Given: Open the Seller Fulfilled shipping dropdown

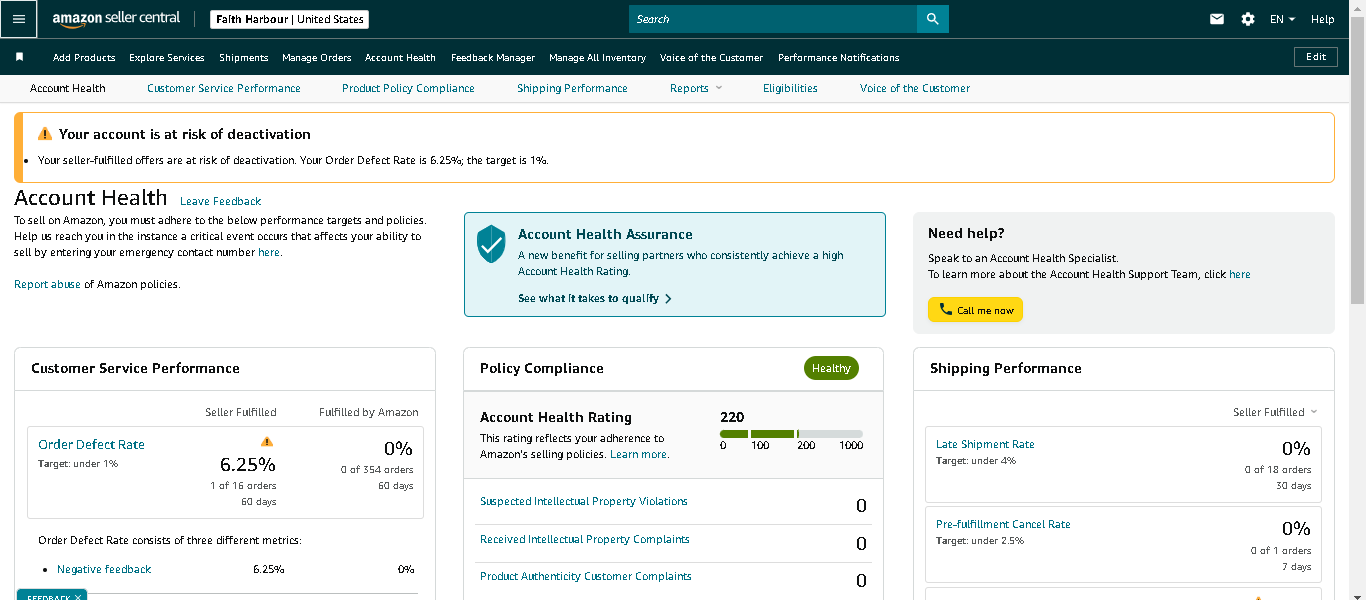Looking at the screenshot, I should 1275,412.
